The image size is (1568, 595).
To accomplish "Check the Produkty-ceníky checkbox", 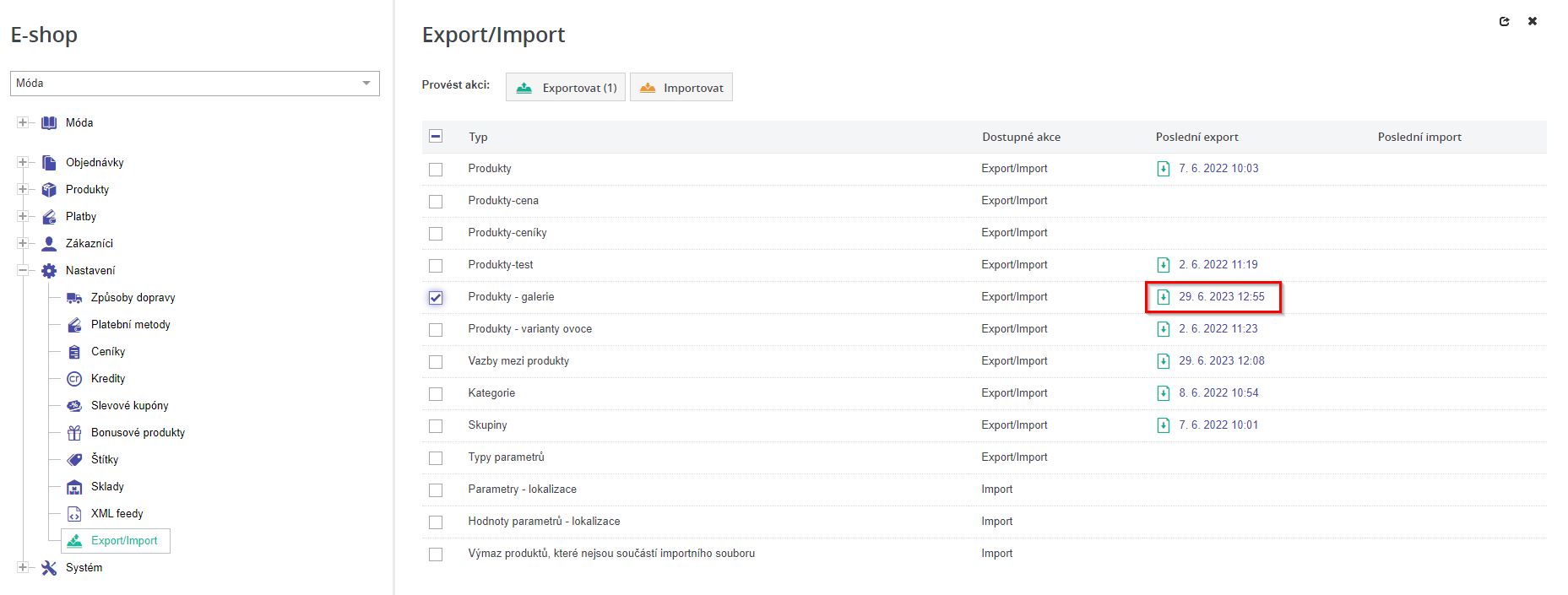I will 436,234.
